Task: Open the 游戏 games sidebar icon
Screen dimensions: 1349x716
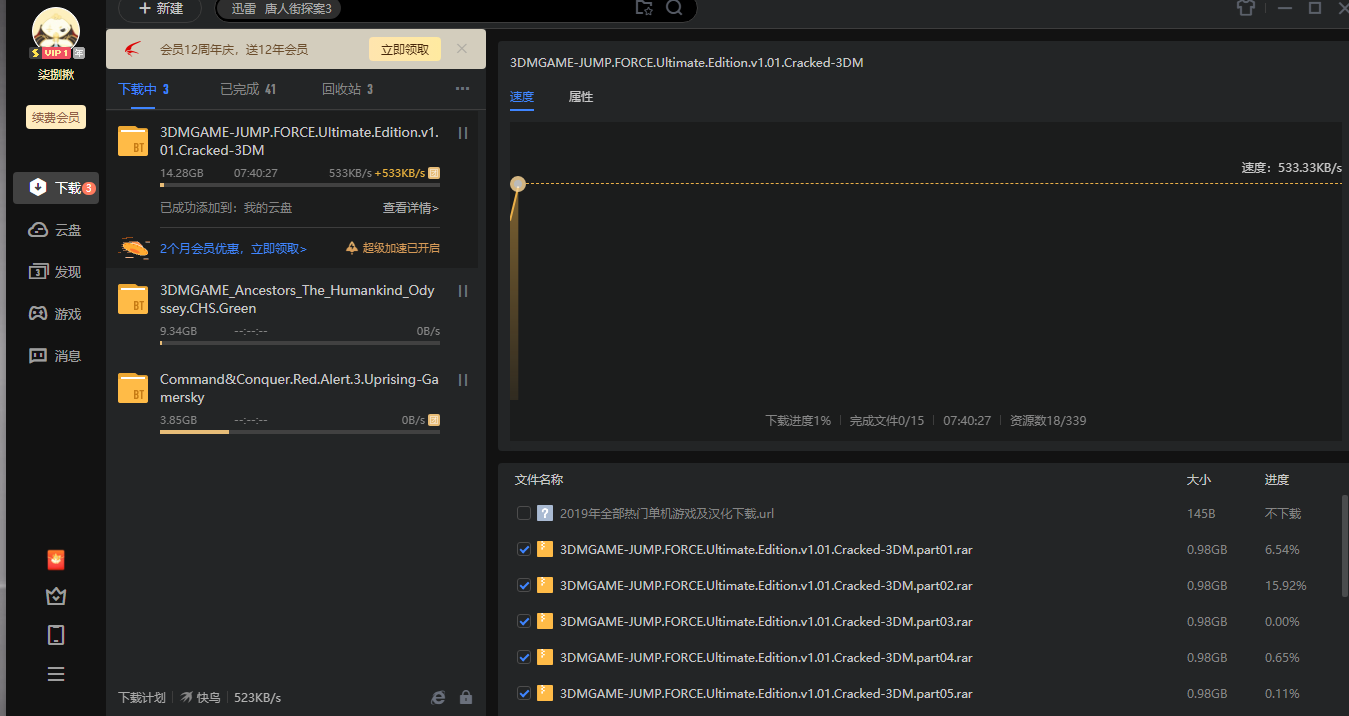Action: (55, 314)
